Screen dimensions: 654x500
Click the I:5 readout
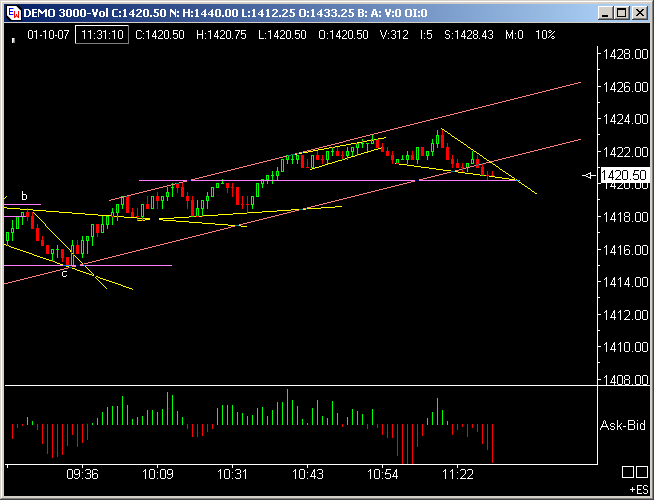coord(426,35)
